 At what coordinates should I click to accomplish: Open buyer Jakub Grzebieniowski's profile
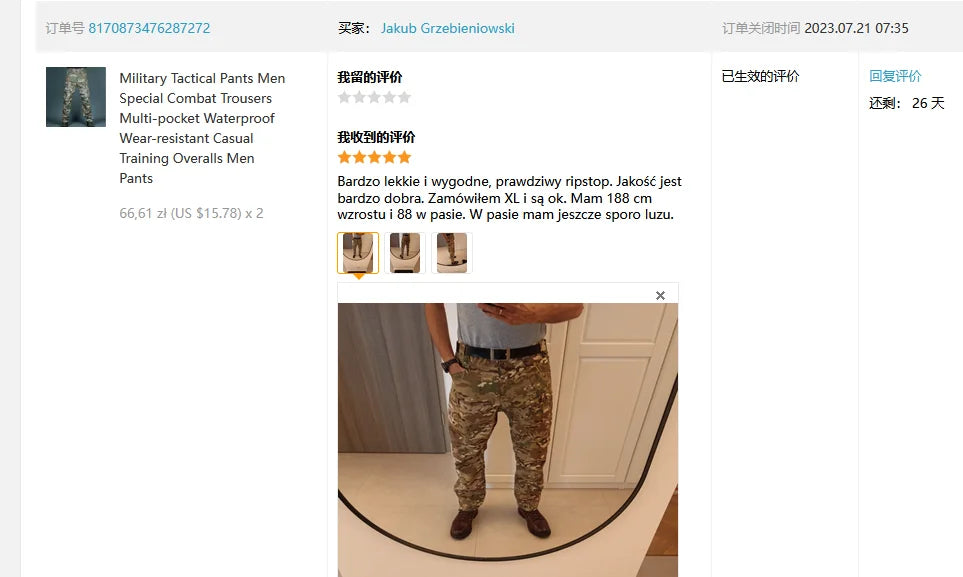pos(448,28)
